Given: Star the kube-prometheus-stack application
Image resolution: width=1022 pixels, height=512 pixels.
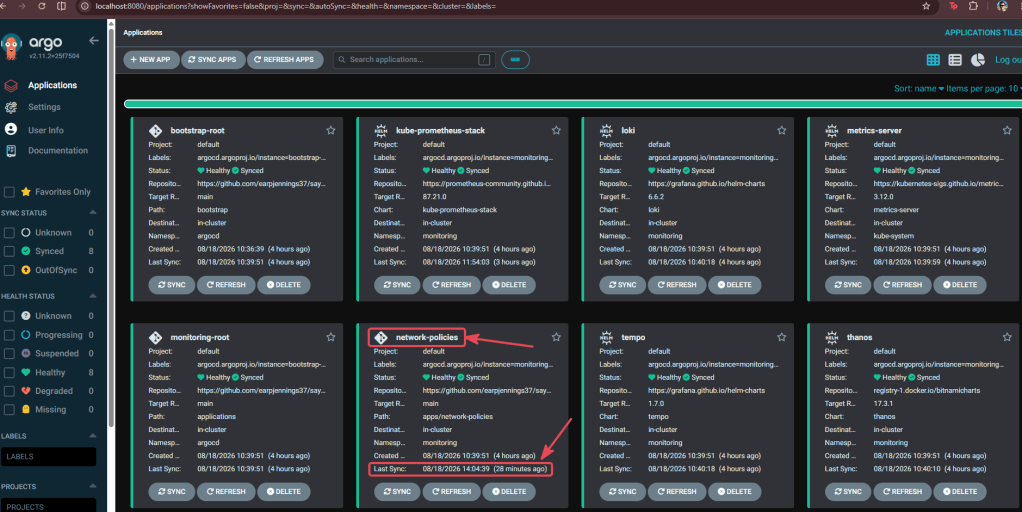Looking at the screenshot, I should [556, 130].
